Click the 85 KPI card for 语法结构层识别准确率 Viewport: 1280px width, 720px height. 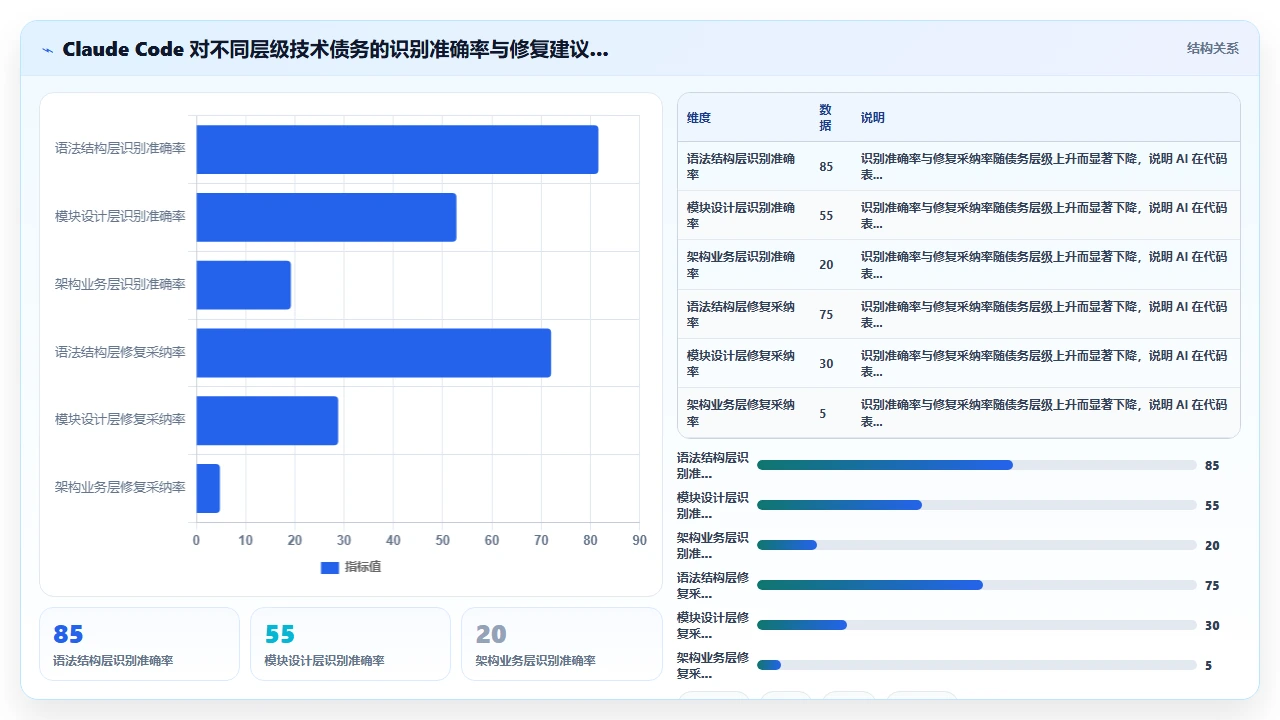click(x=140, y=644)
